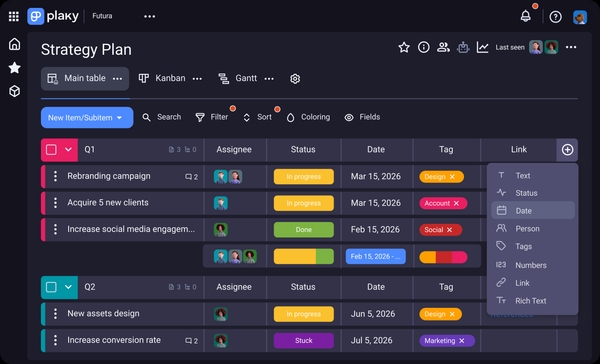Image resolution: width=600 pixels, height=364 pixels.
Task: Remove the Social tag
Action: pyautogui.click(x=450, y=230)
